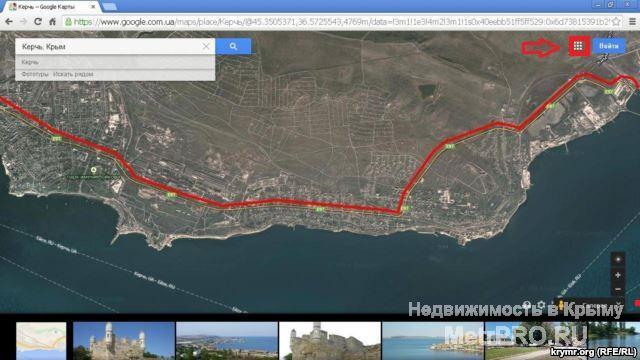Open the Искать рядом link
640x360 pixels.
point(73,74)
